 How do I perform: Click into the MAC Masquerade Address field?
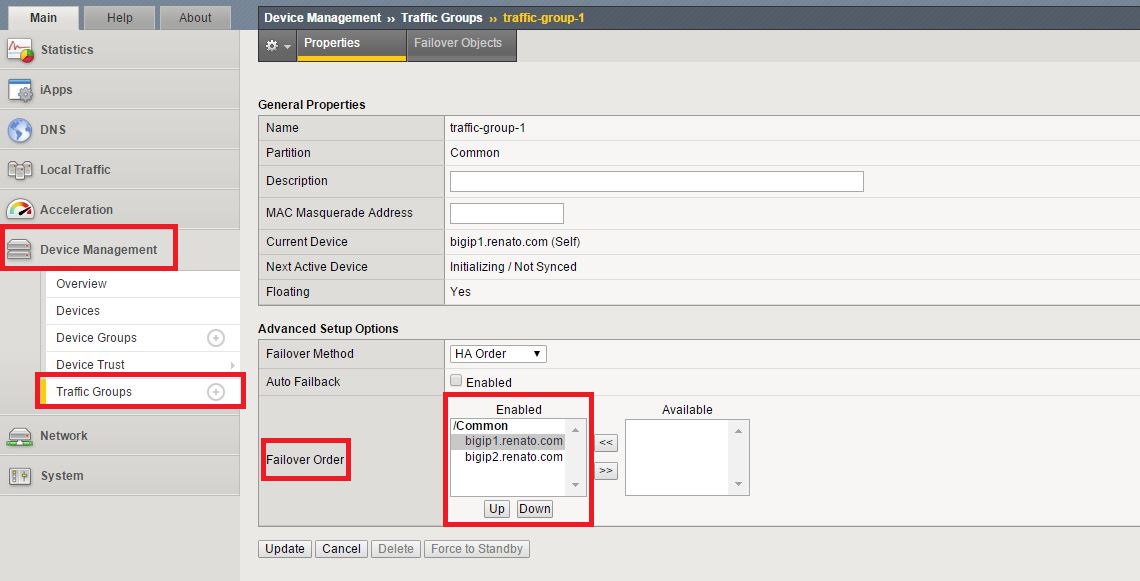(507, 213)
